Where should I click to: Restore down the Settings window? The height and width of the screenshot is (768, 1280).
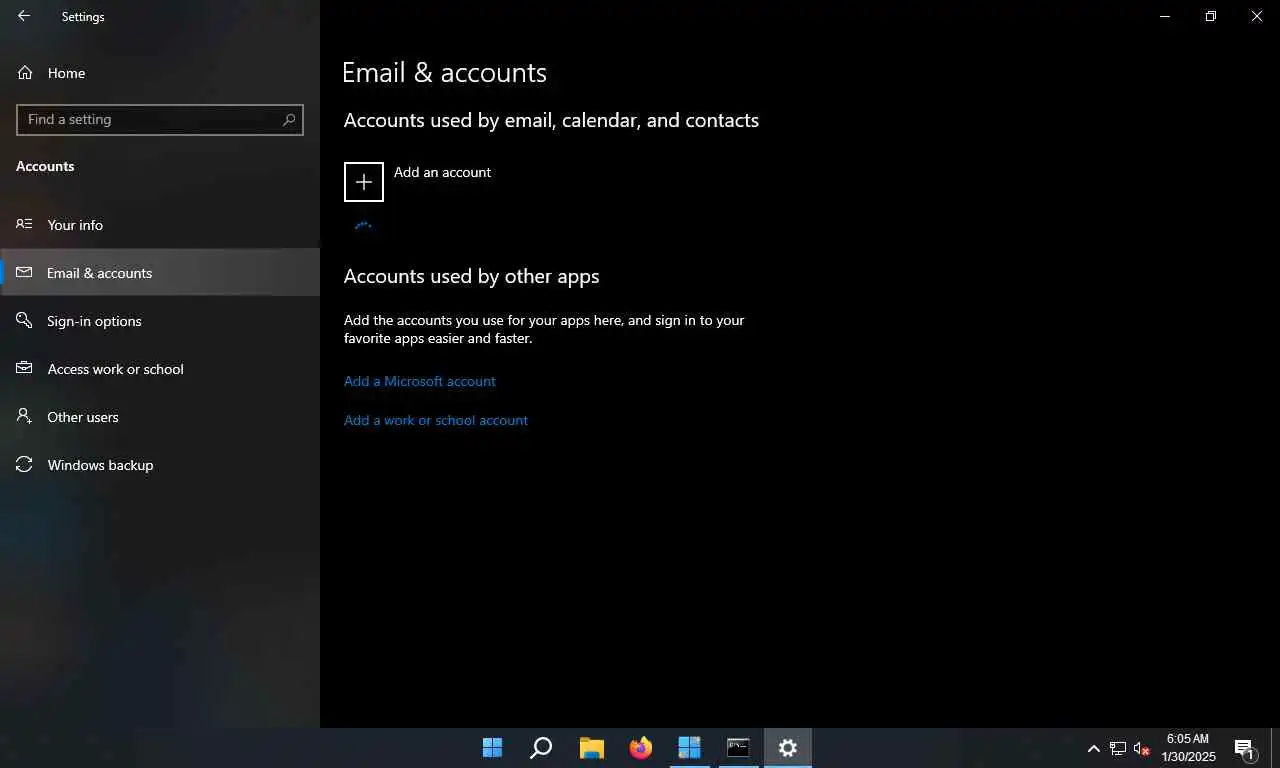(1211, 16)
